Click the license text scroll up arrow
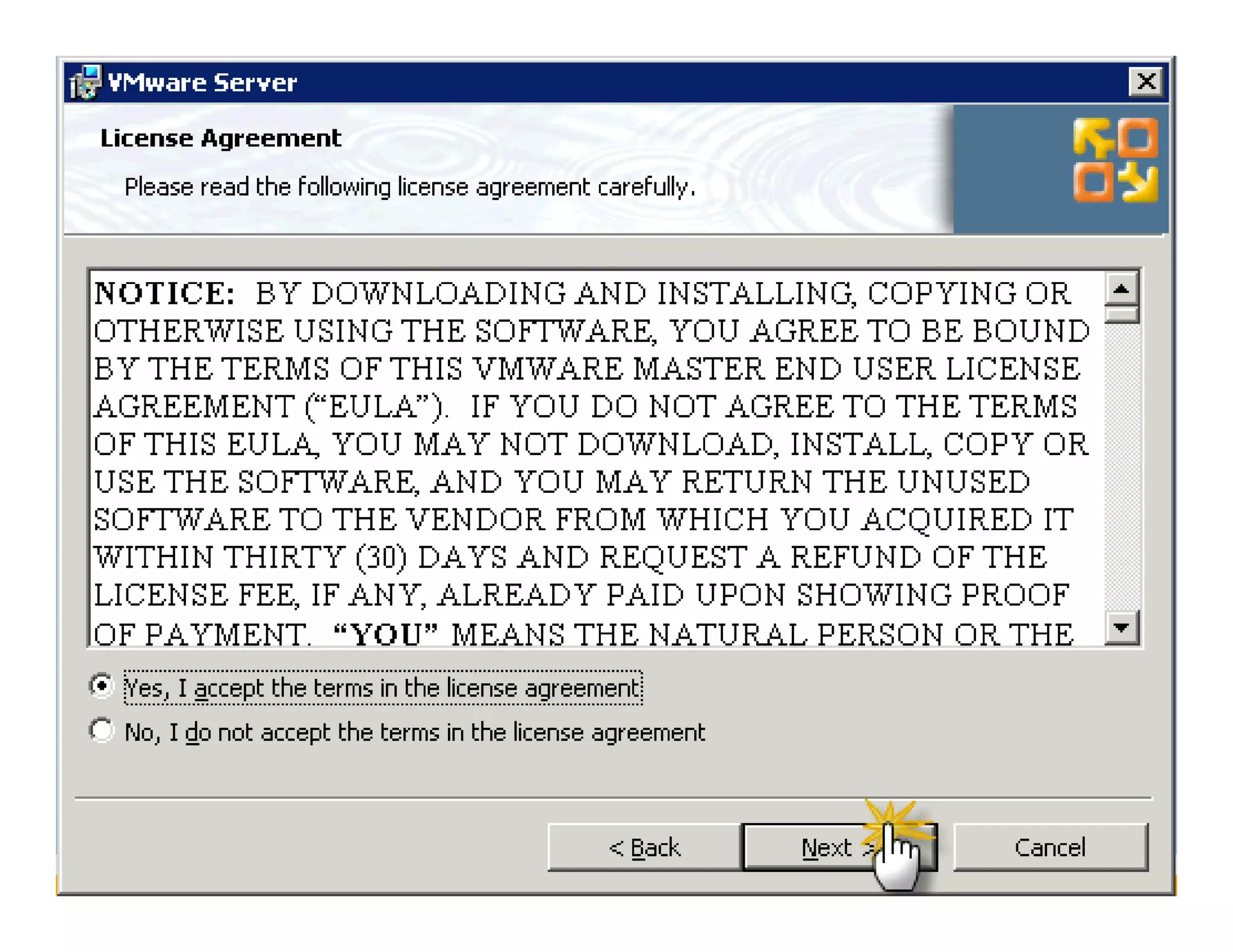 1122,289
